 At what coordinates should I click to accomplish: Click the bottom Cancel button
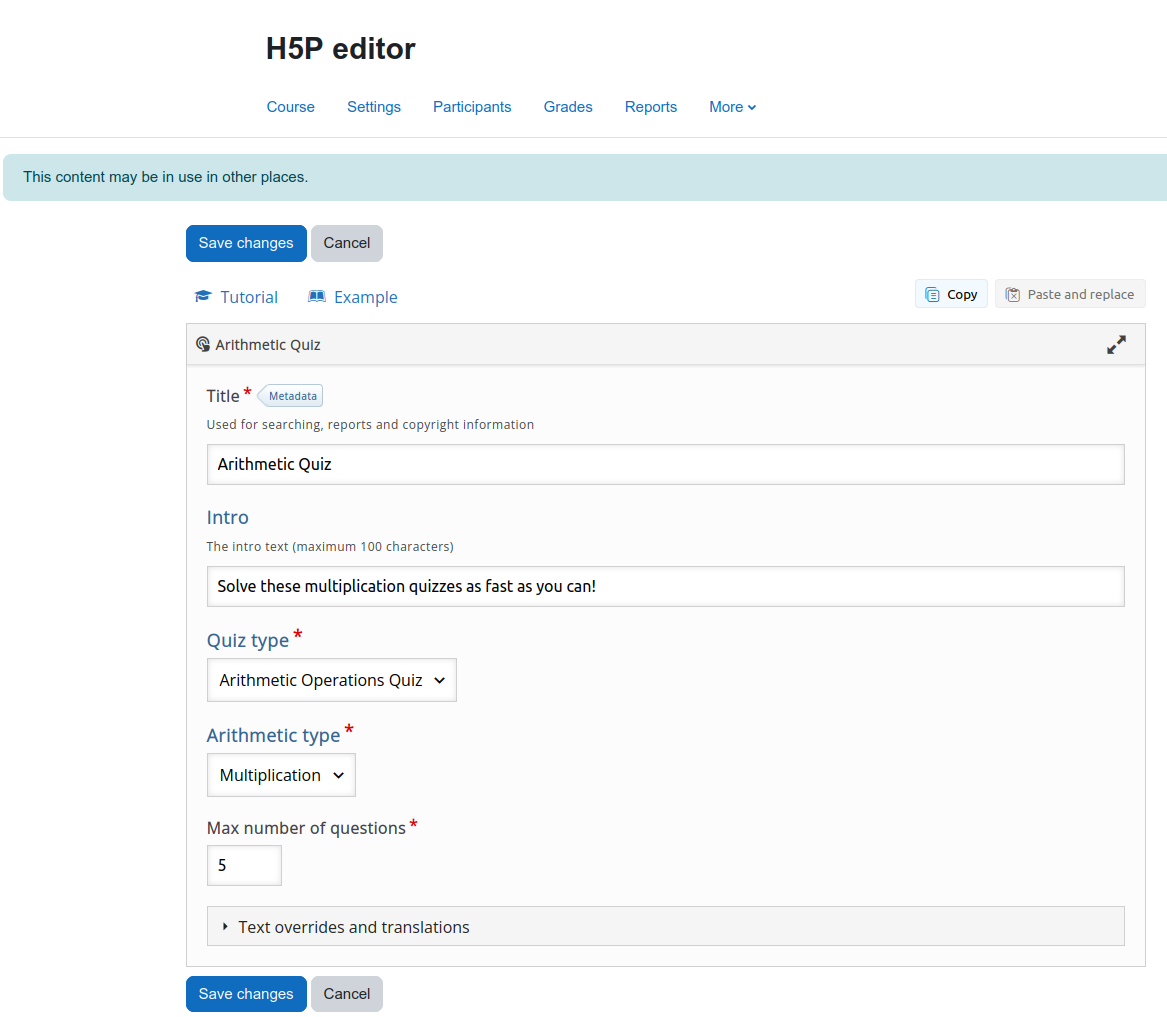pyautogui.click(x=347, y=994)
